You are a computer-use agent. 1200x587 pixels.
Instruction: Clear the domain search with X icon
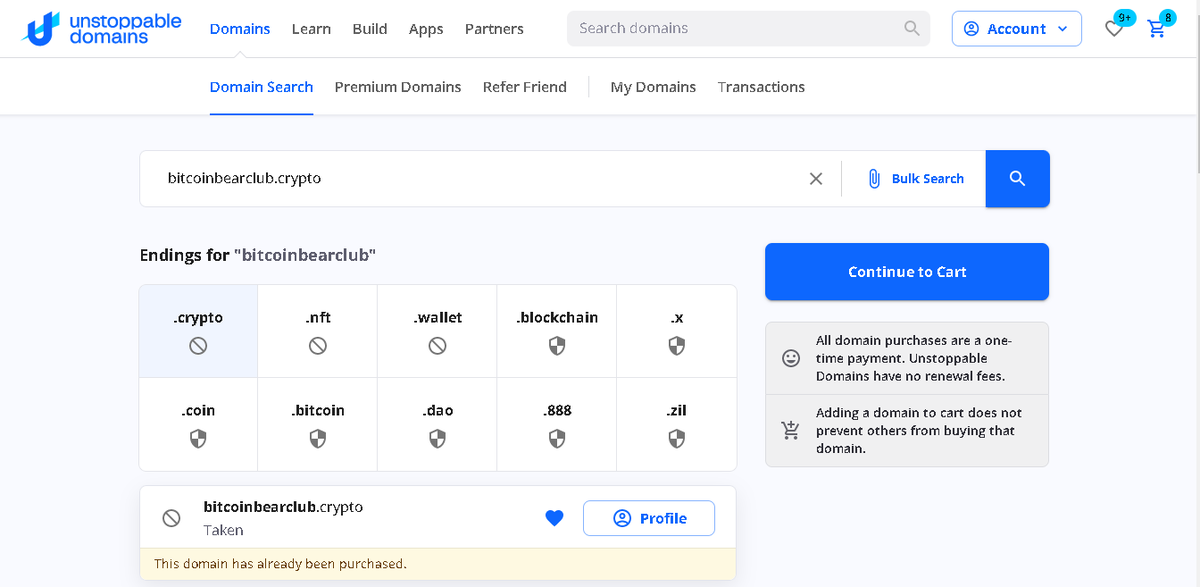tap(816, 178)
